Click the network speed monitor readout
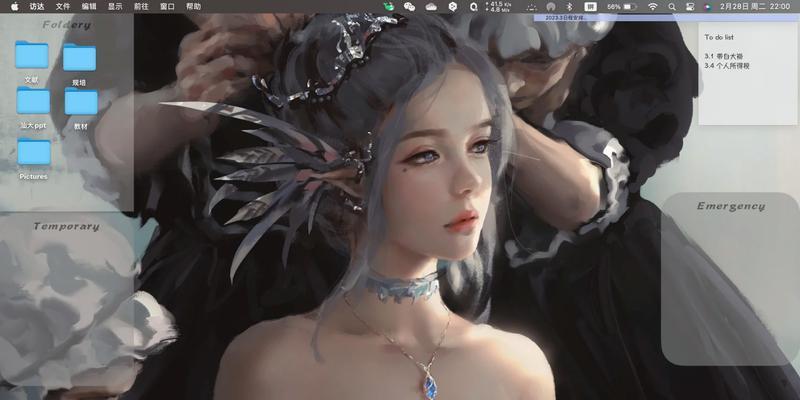This screenshot has height=400, width=800. (x=498, y=7)
